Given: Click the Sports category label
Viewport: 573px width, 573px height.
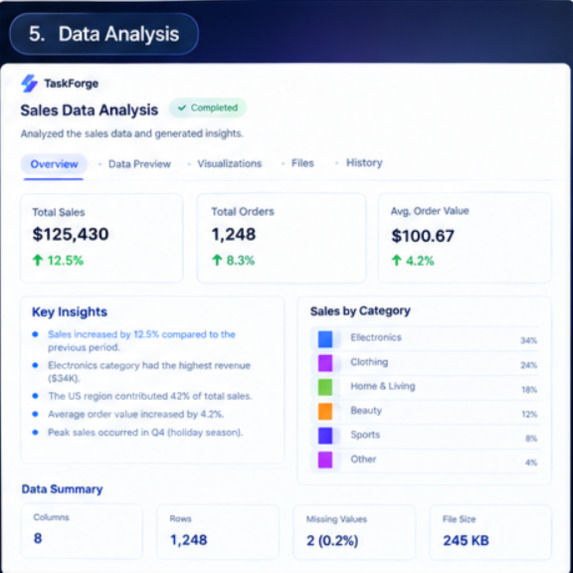Looking at the screenshot, I should pyautogui.click(x=365, y=435).
